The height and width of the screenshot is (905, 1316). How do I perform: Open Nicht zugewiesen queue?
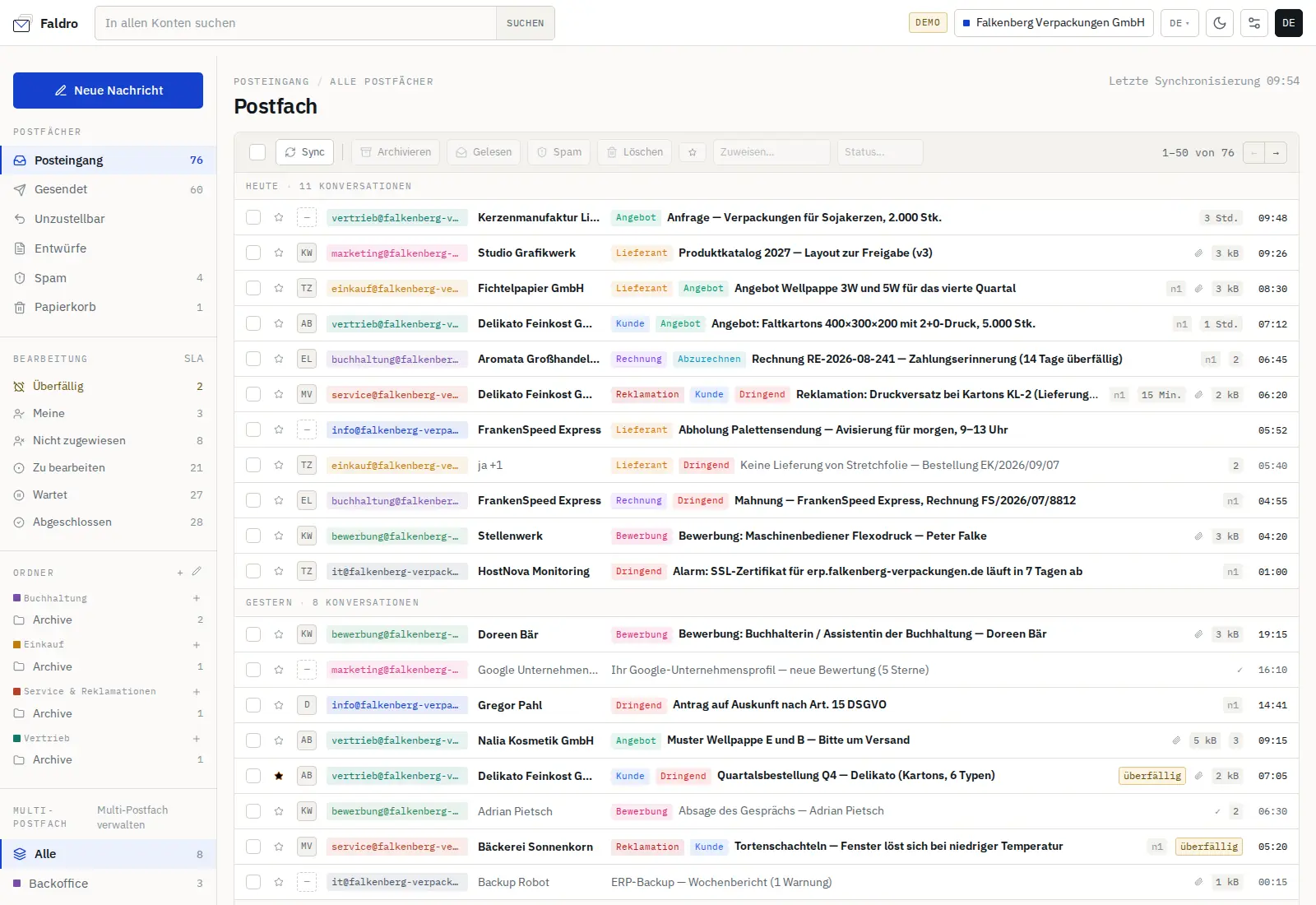(x=108, y=440)
